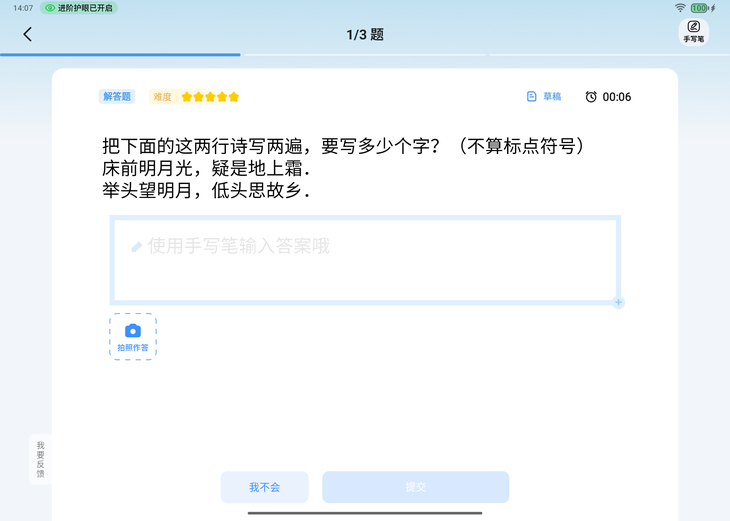
Task: Tap the 我不会 button
Action: [x=264, y=487]
